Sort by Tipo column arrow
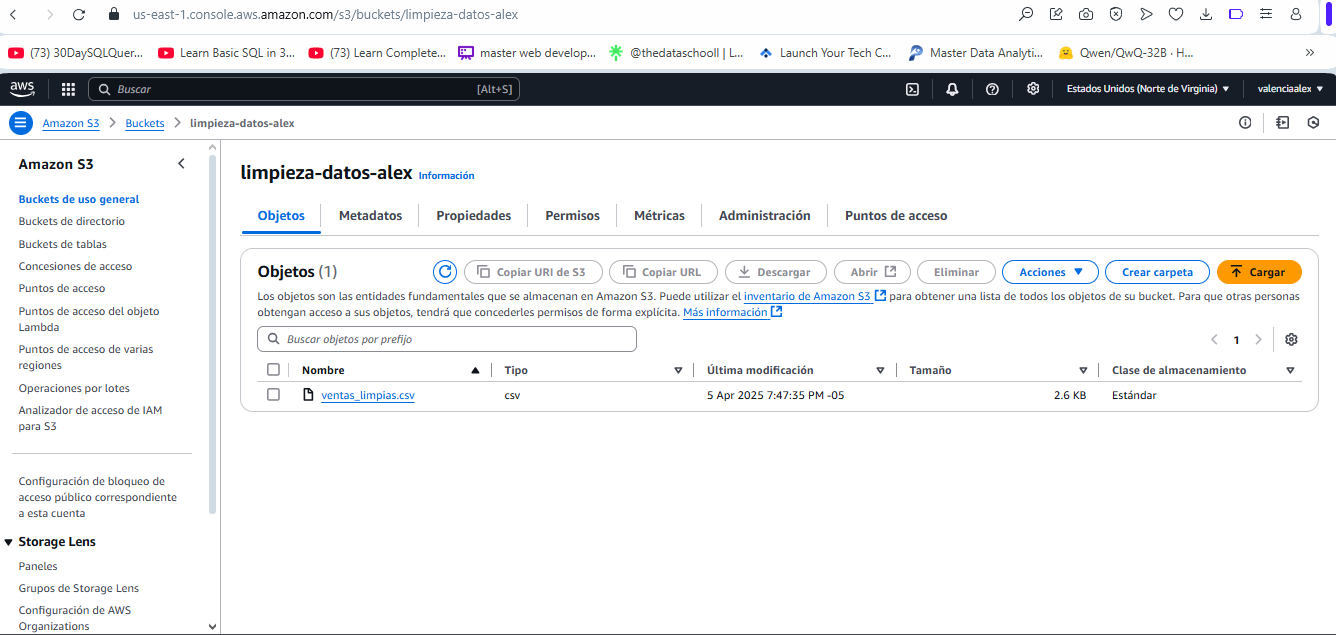The image size is (1336, 635). [678, 370]
